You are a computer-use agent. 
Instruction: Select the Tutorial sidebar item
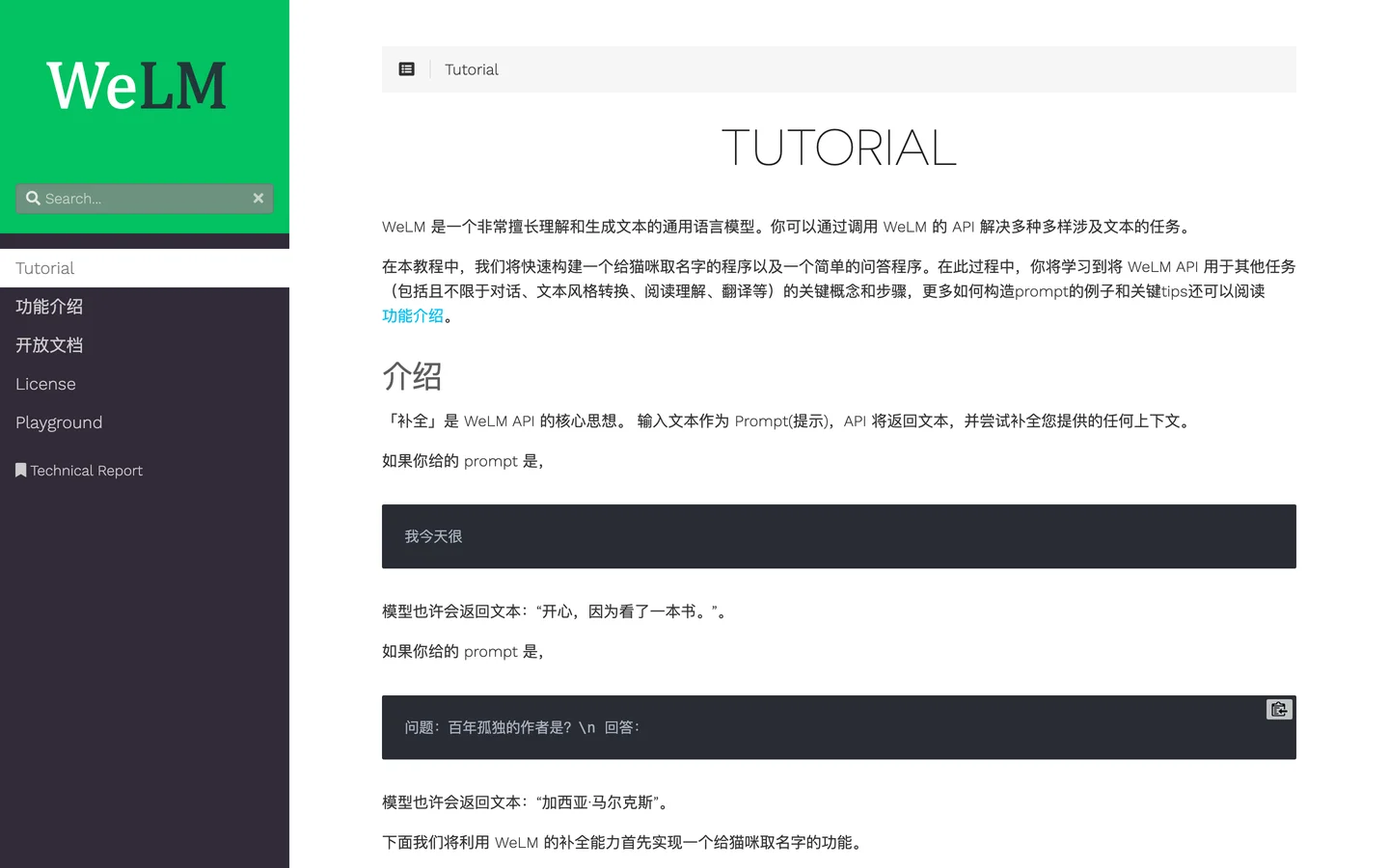[145, 268]
